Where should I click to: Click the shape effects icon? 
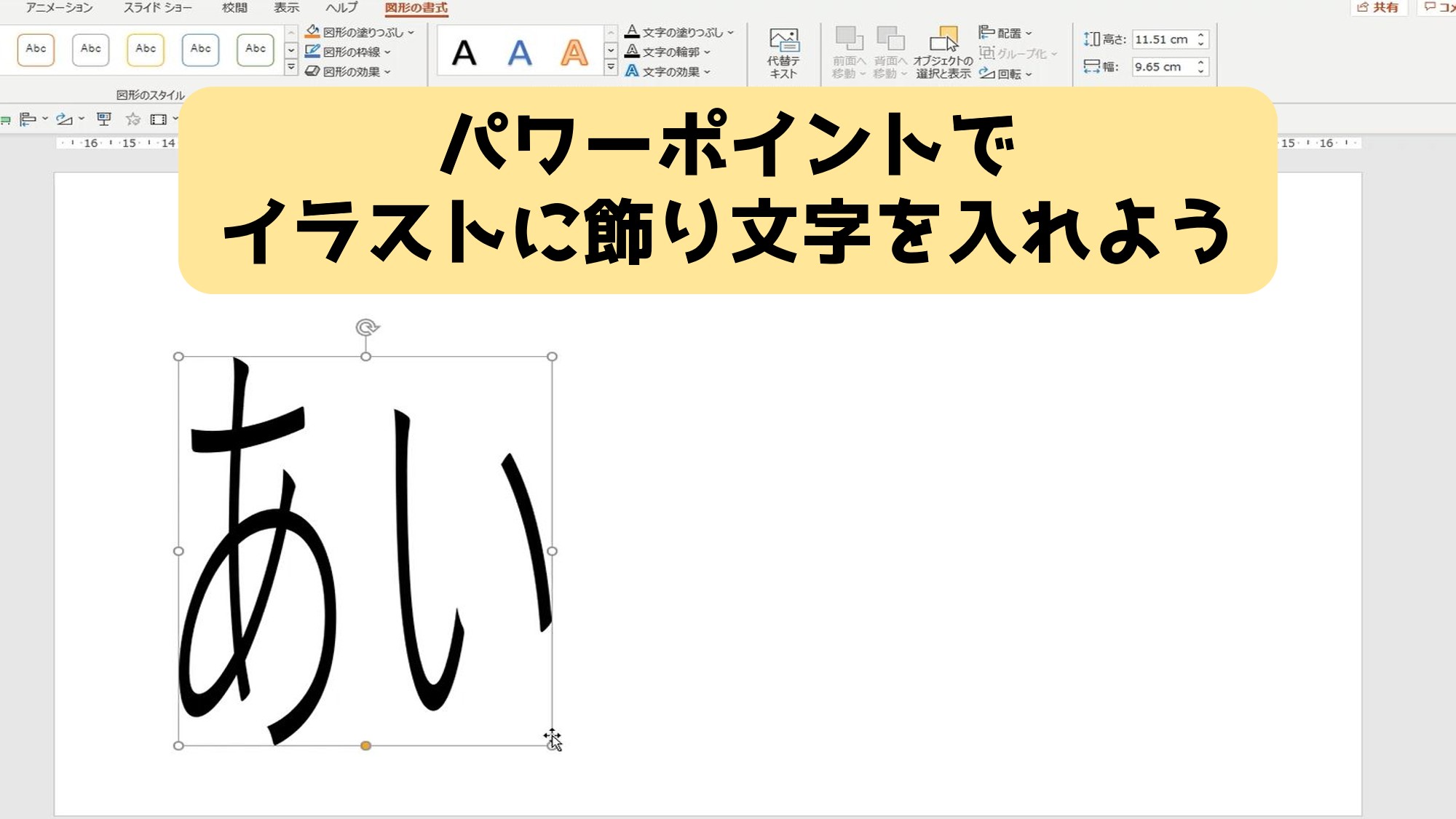click(x=312, y=71)
